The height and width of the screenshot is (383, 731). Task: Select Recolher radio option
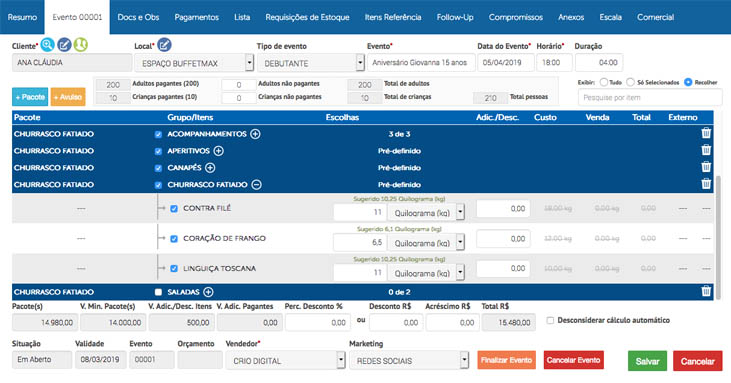pyautogui.click(x=688, y=82)
